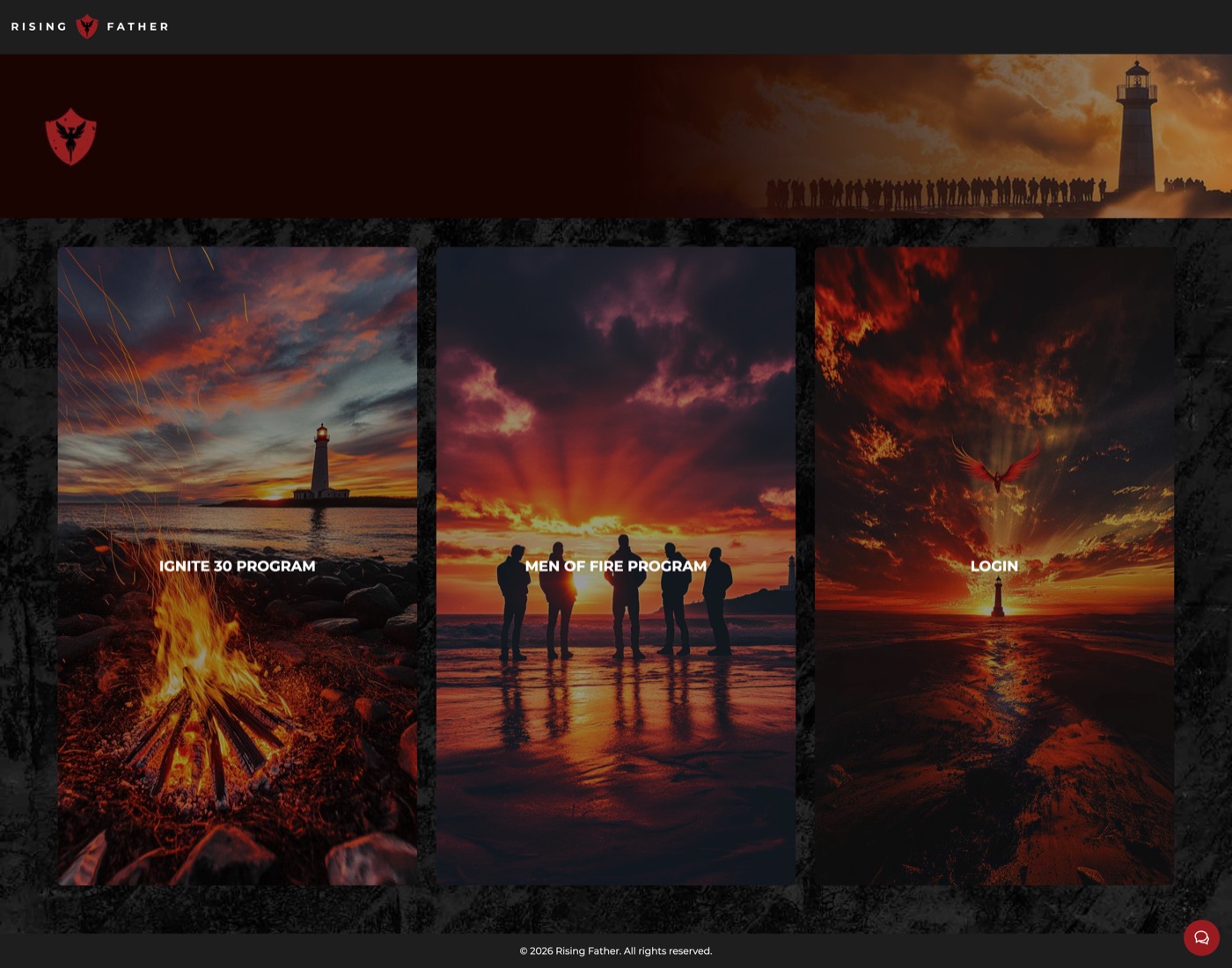Click the red shield logo in header

pos(86,26)
